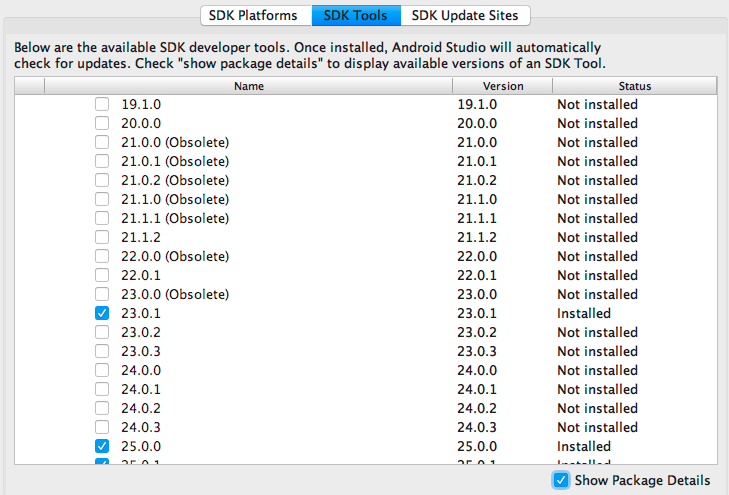The image size is (729, 495).
Task: Select the 24.0.0 name entry
Action: 141,370
